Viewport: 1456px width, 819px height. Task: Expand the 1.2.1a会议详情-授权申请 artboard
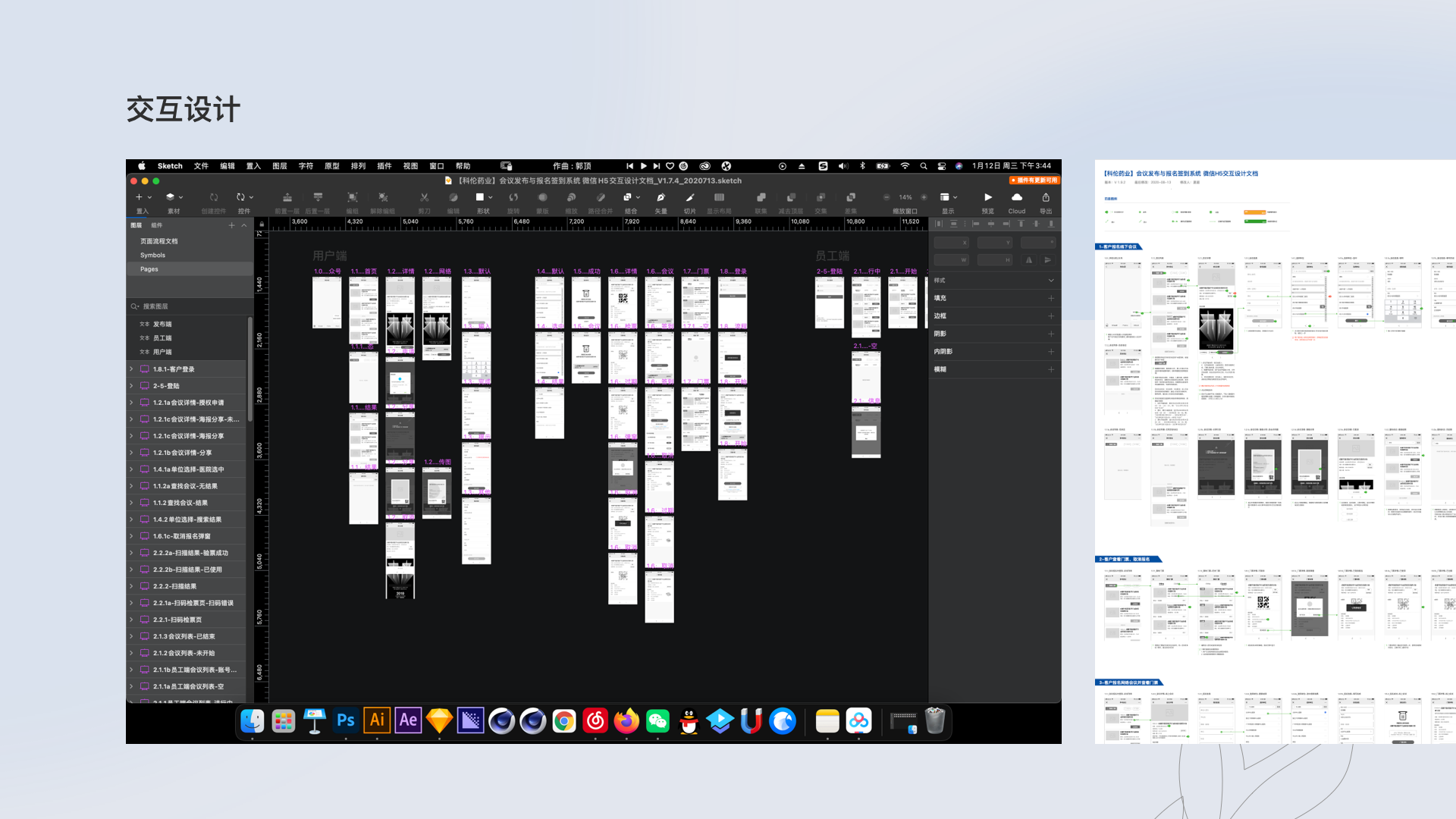click(x=131, y=403)
